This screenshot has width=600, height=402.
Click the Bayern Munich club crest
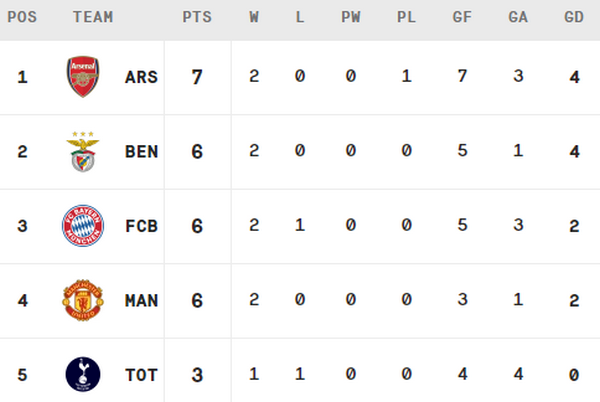[83, 226]
